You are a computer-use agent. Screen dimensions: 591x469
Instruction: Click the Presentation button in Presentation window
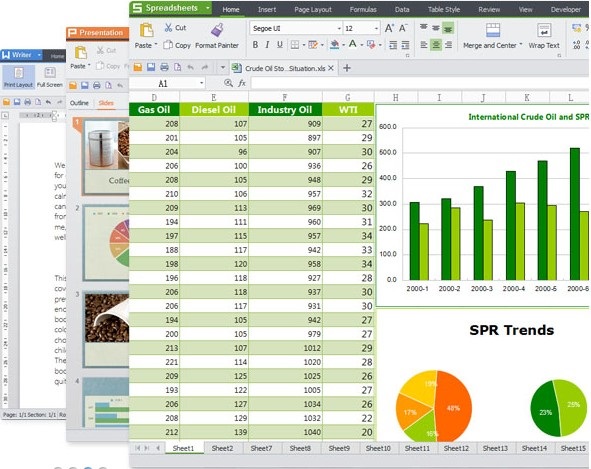point(97,33)
